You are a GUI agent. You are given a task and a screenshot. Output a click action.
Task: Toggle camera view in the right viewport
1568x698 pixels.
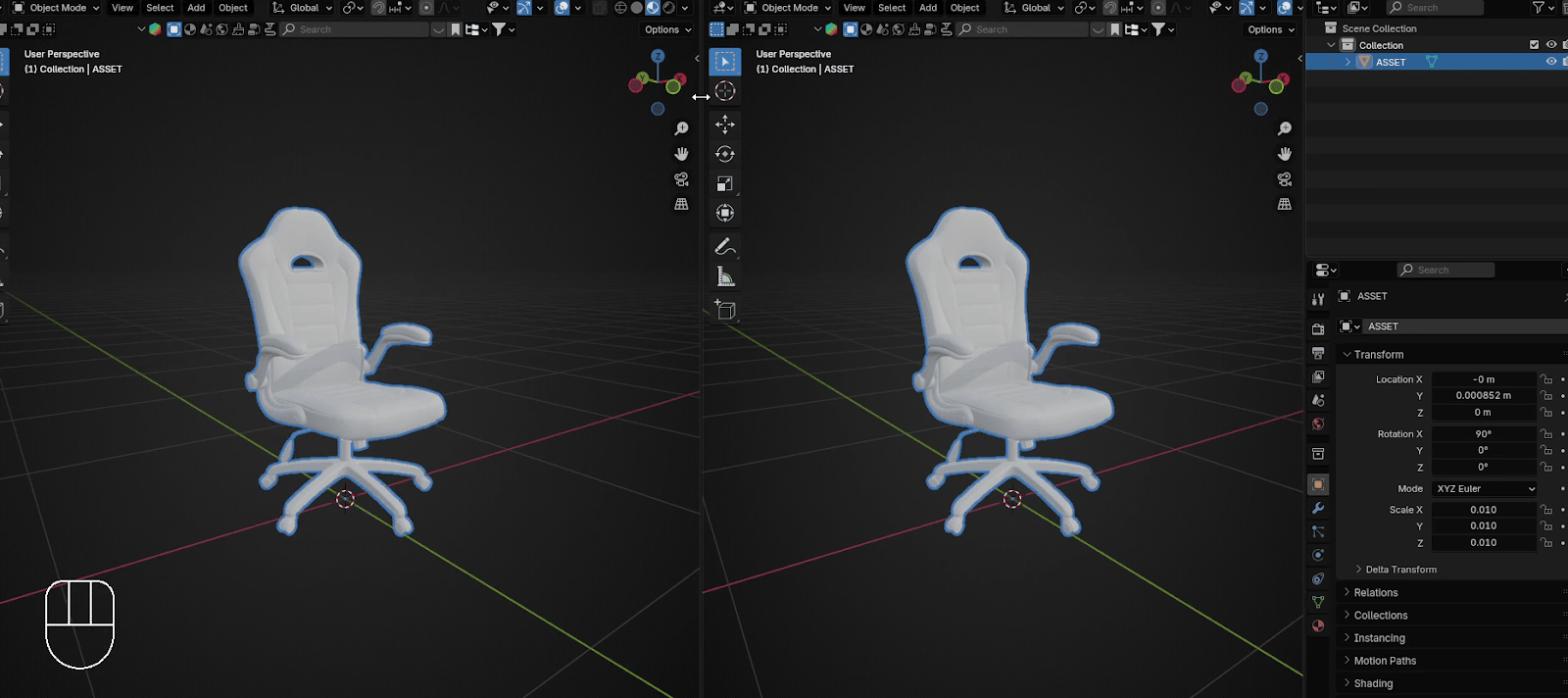pyautogui.click(x=1284, y=179)
